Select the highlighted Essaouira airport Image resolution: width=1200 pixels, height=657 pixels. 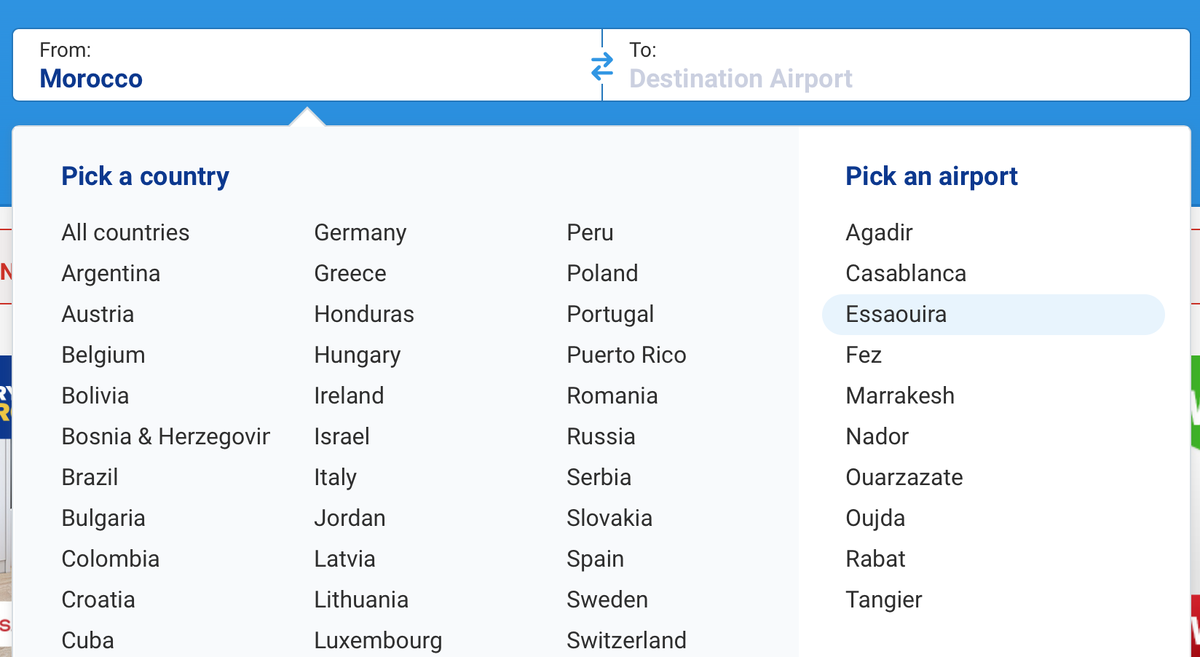(x=895, y=315)
